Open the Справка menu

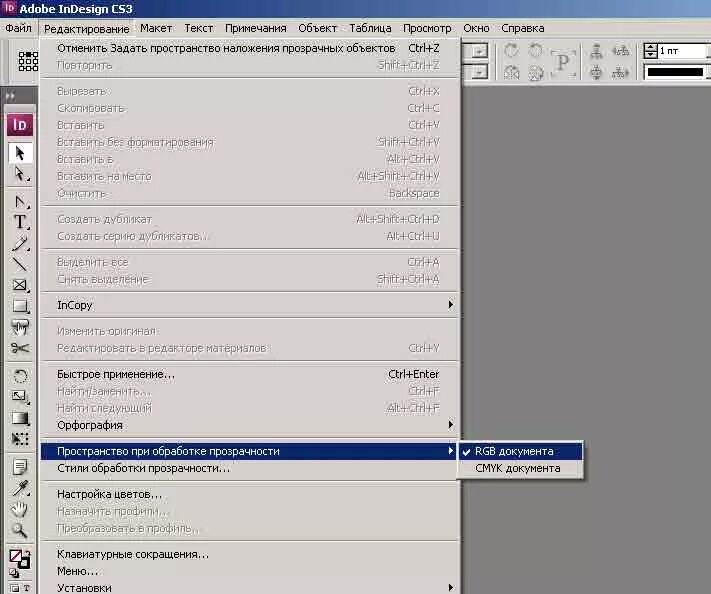point(522,28)
